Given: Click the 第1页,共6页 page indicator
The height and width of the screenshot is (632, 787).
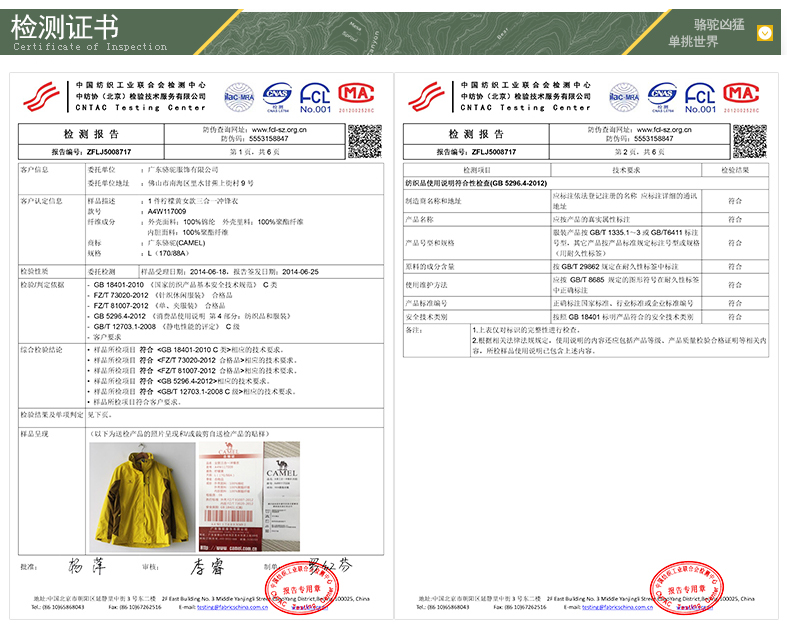Looking at the screenshot, I should [254, 152].
